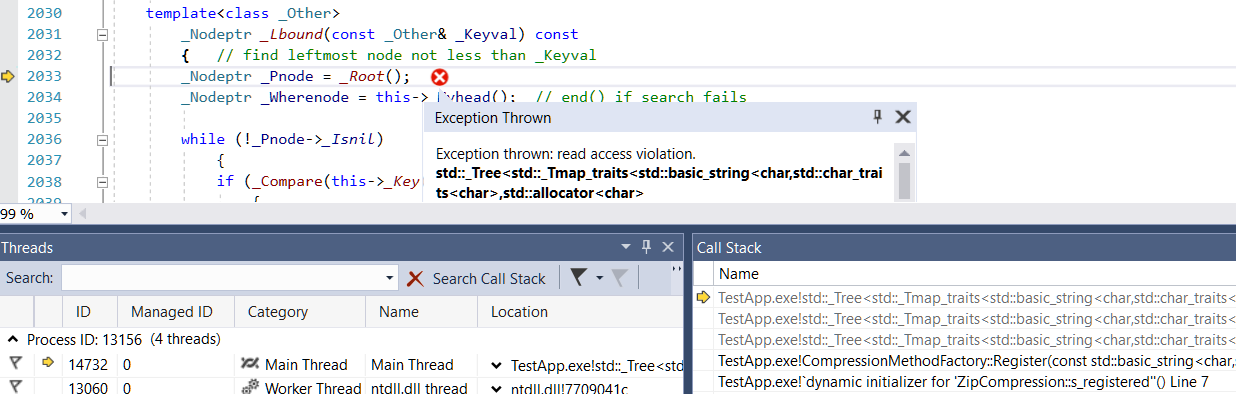
Task: Close the Exception Thrown popup
Action: pyautogui.click(x=902, y=117)
